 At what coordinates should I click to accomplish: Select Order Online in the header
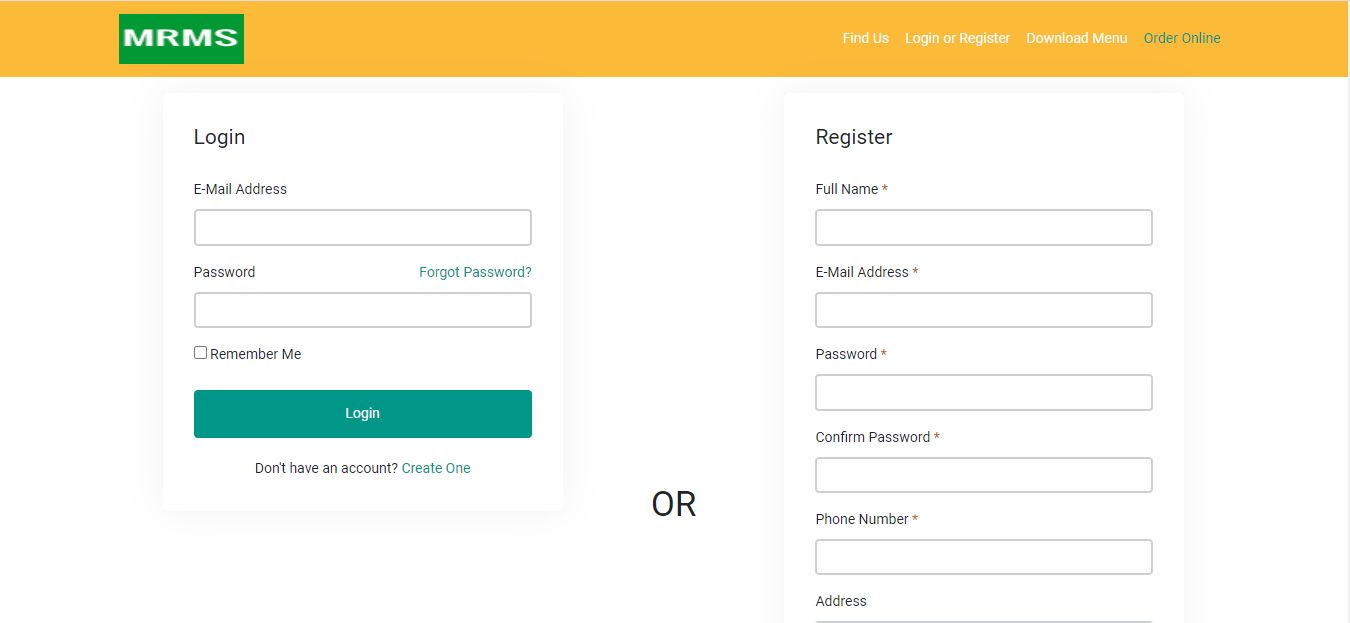click(x=1182, y=38)
